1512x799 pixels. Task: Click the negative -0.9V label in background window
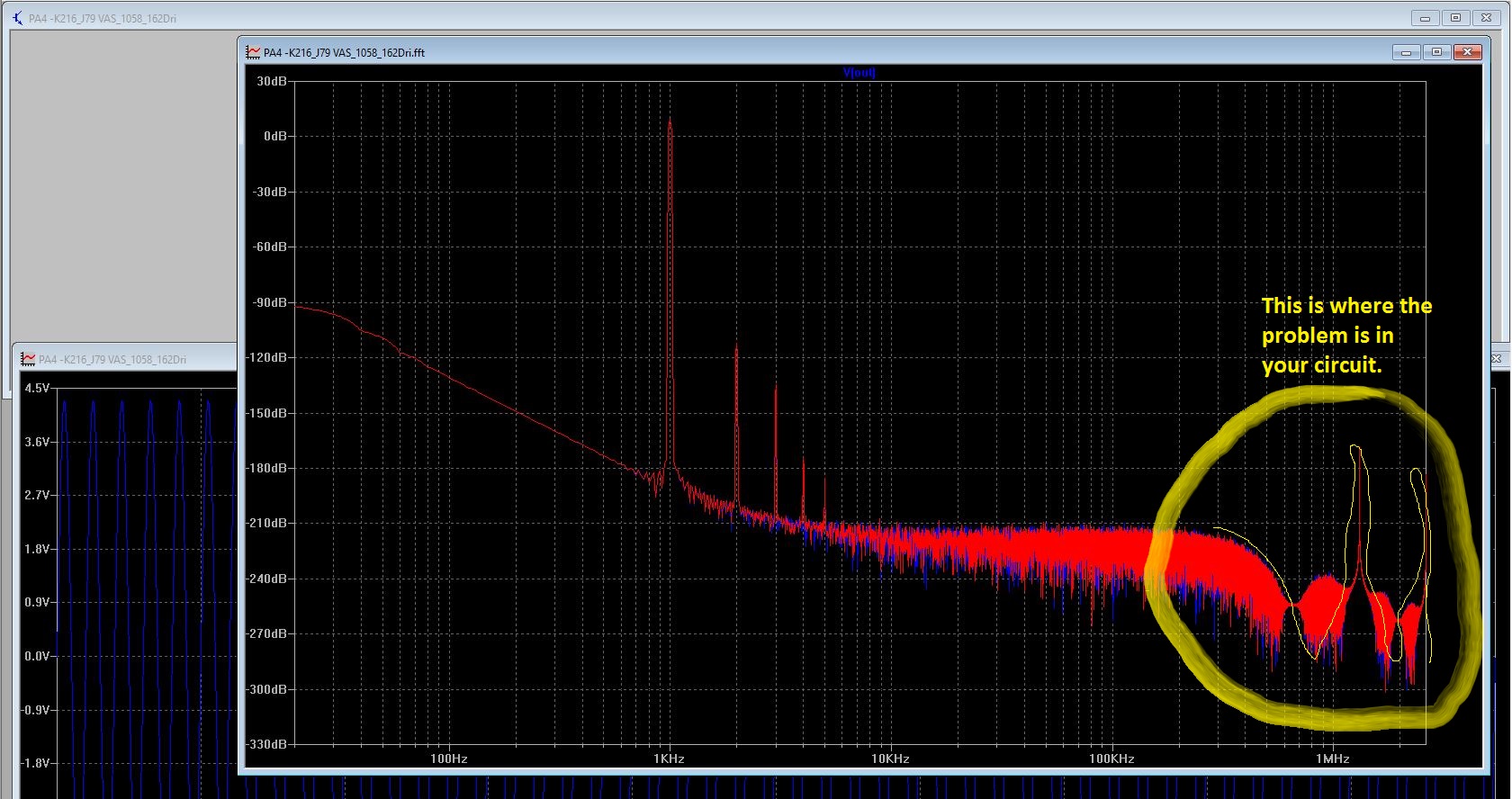point(35,710)
